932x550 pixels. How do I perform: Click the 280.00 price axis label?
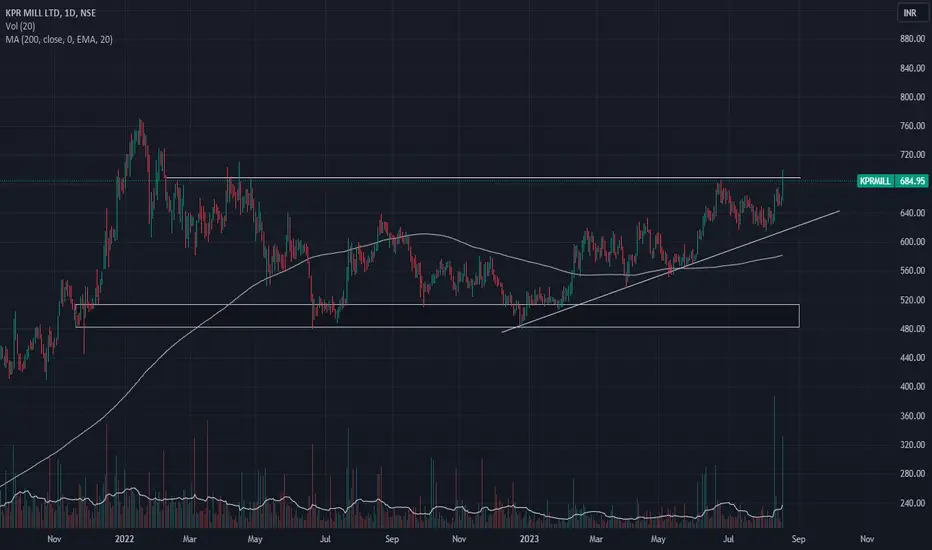click(x=912, y=474)
